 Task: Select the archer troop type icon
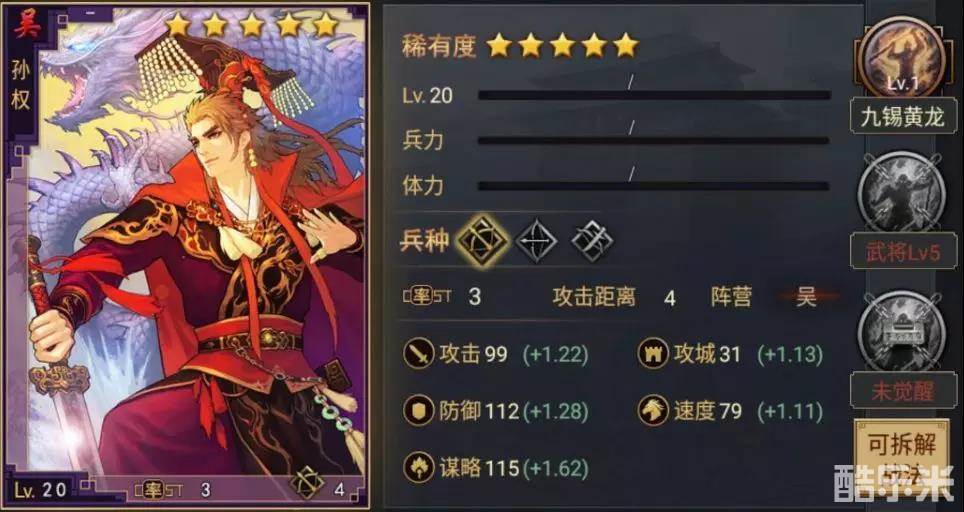(x=536, y=240)
